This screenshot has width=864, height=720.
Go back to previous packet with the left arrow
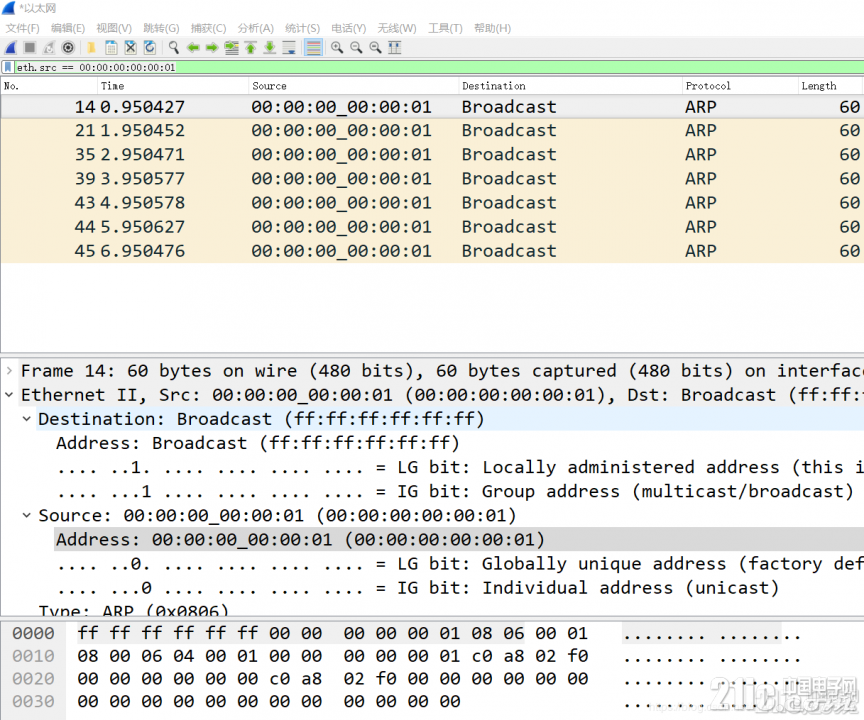coord(193,48)
